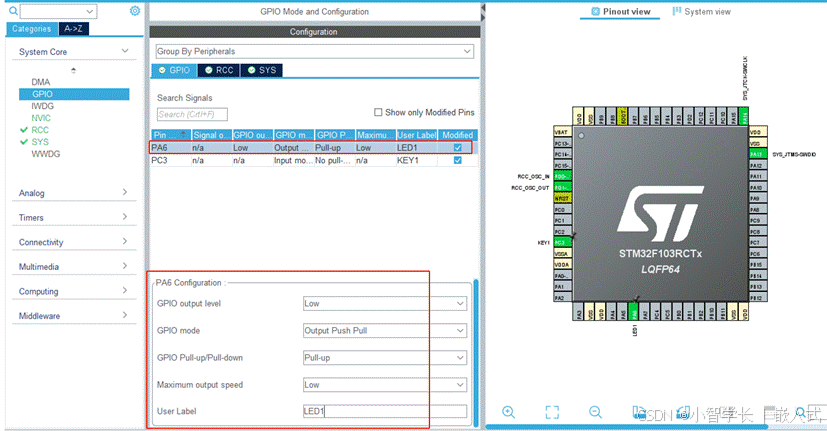Open the GPIO output level dropdown

pos(384,303)
